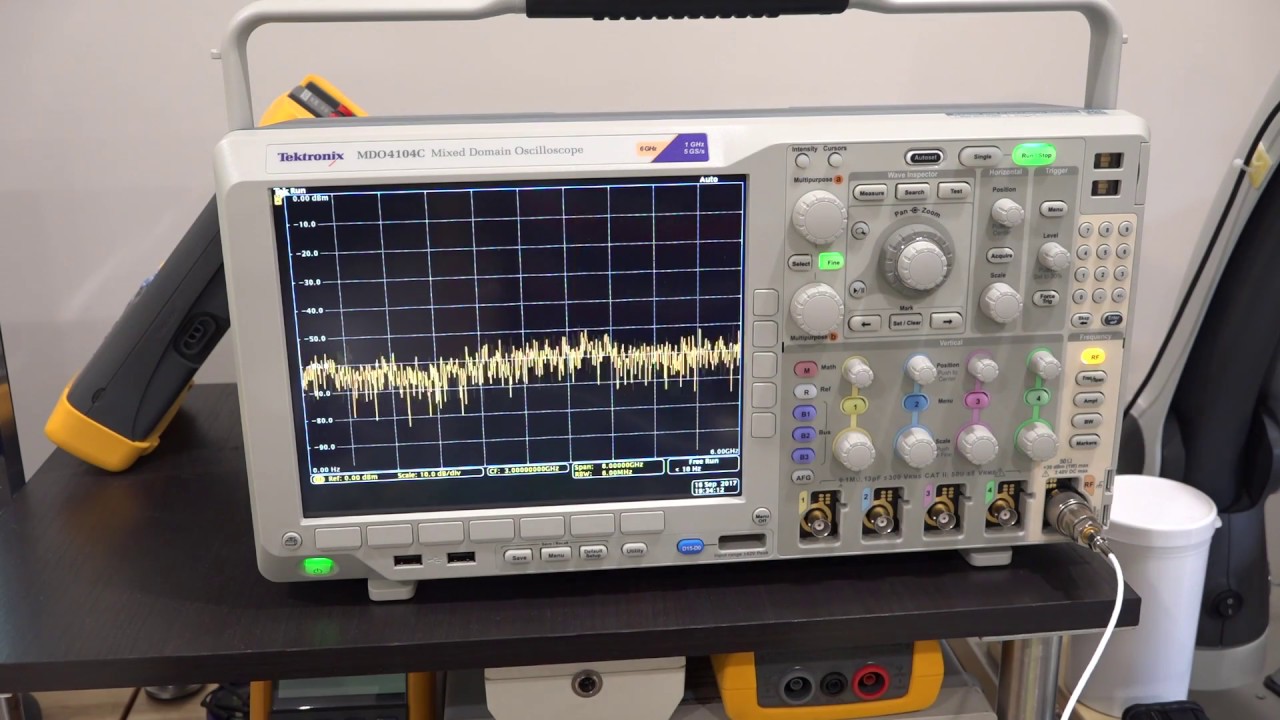Toggle the B2 bus button

805,434
